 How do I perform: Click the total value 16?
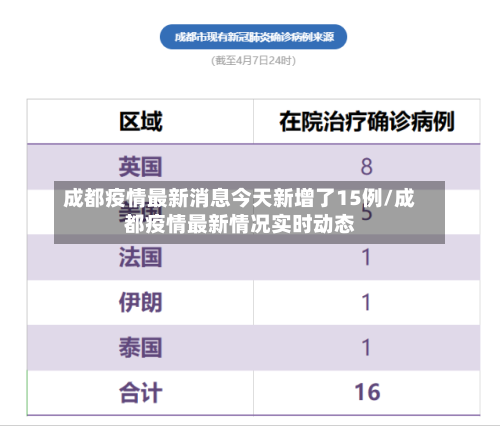coord(367,392)
